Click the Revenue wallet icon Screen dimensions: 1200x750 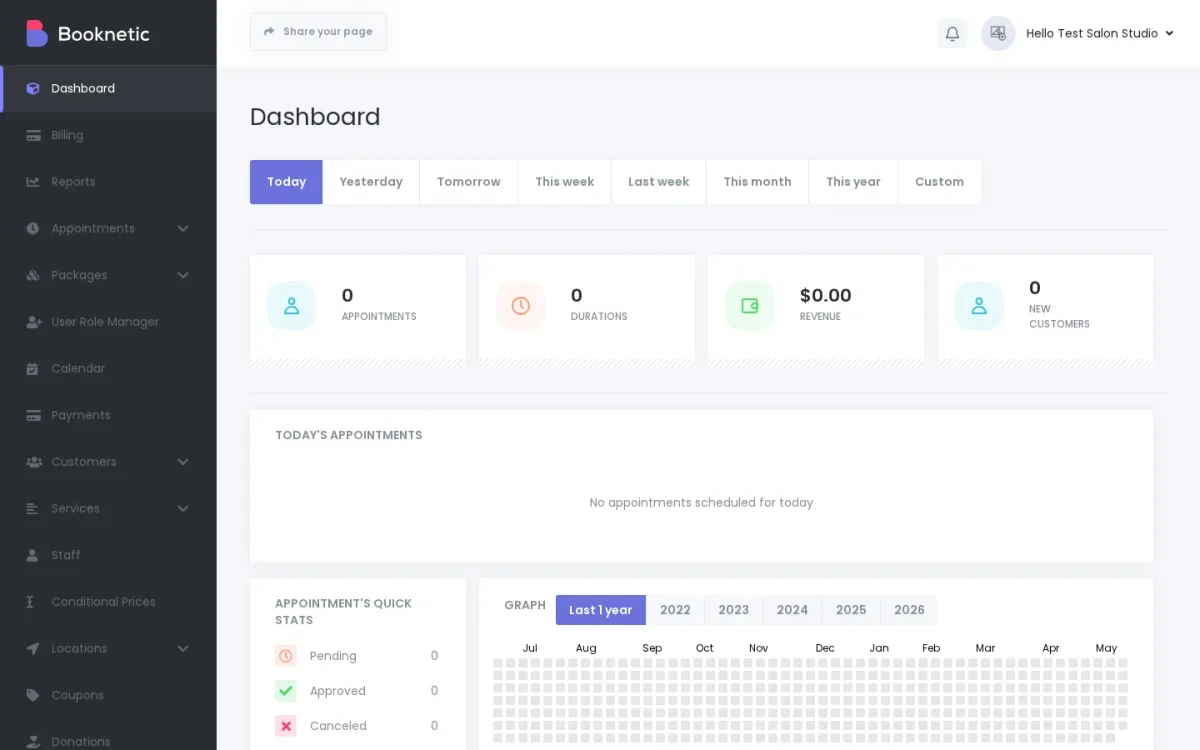pos(749,306)
